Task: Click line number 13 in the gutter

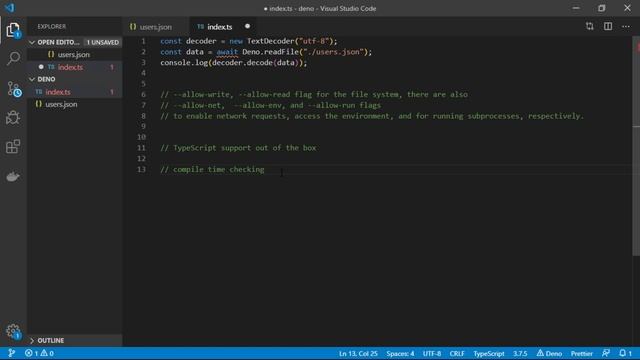Action: tap(141, 169)
